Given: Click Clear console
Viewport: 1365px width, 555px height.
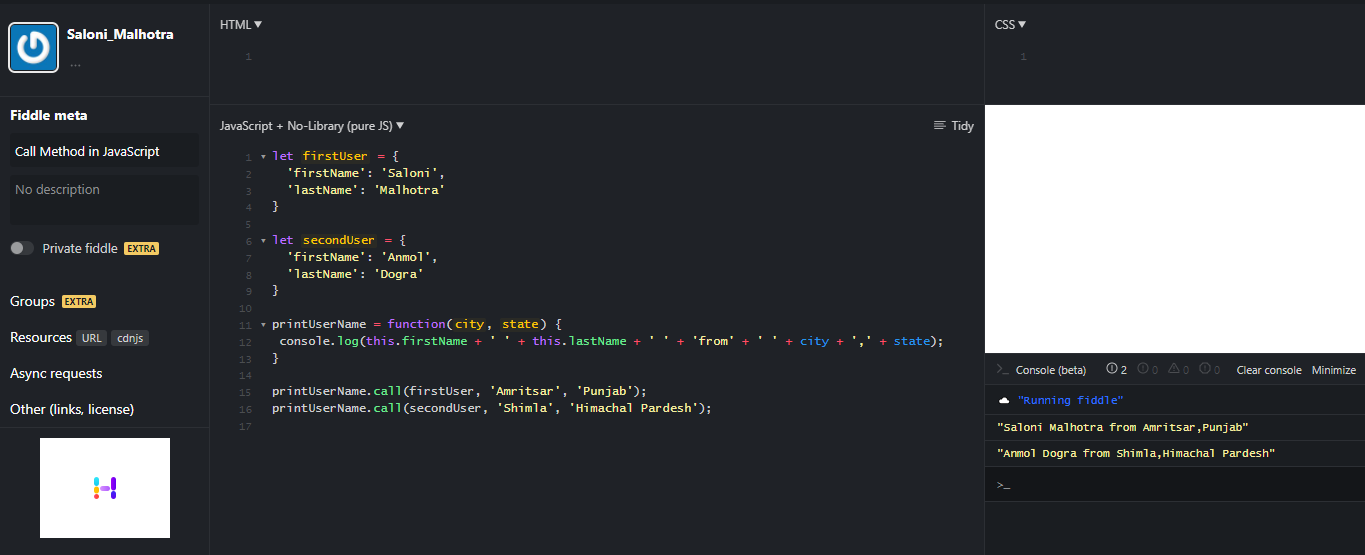Looking at the screenshot, I should coord(1269,370).
